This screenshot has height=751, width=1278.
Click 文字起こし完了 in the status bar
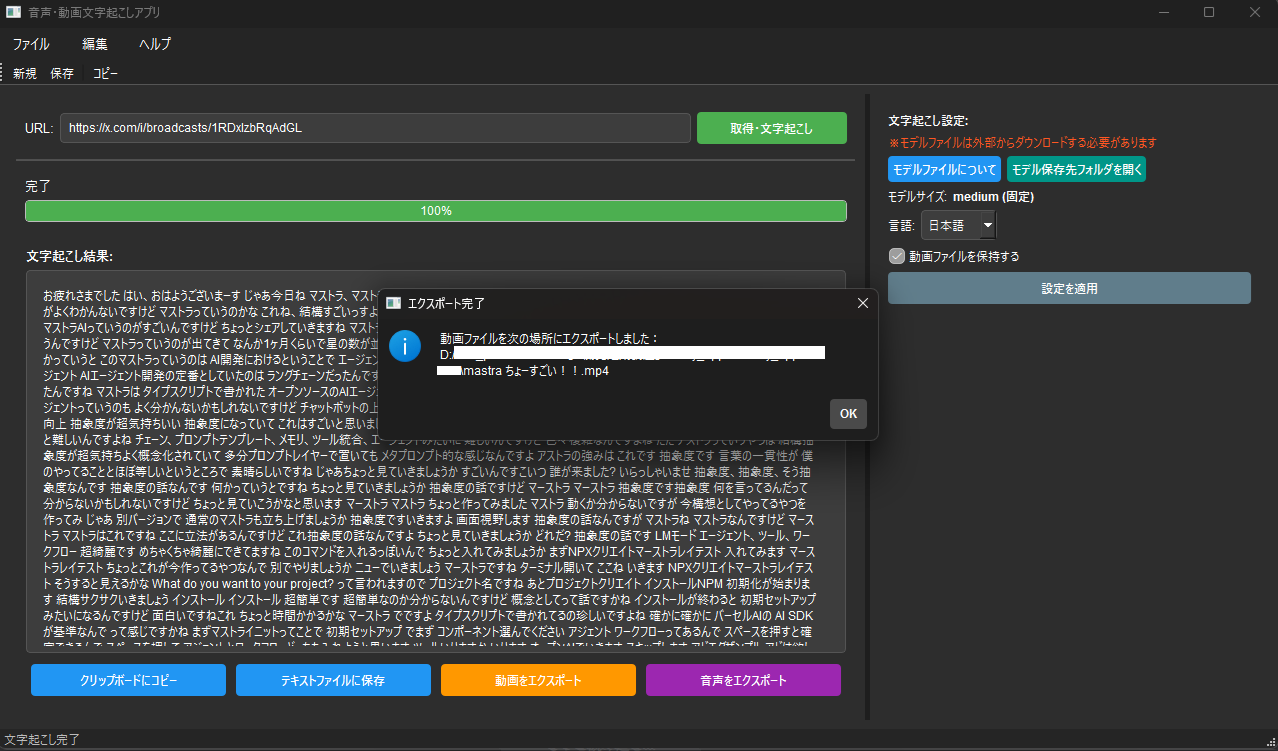coord(42,740)
